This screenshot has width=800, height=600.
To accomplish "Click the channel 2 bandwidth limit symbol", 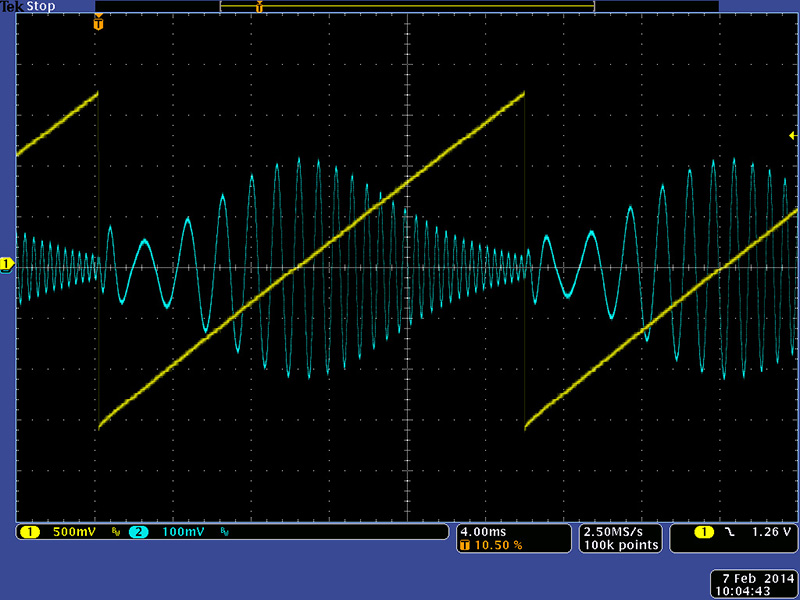I will coord(224,532).
